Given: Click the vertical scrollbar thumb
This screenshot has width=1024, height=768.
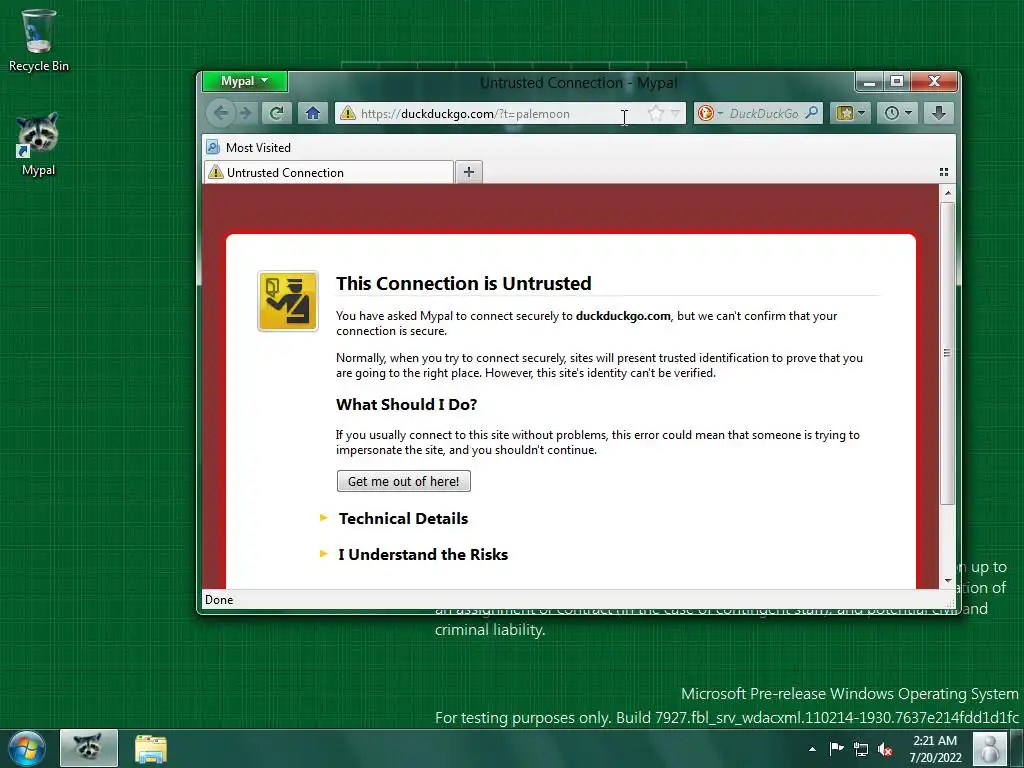Looking at the screenshot, I should [948, 353].
